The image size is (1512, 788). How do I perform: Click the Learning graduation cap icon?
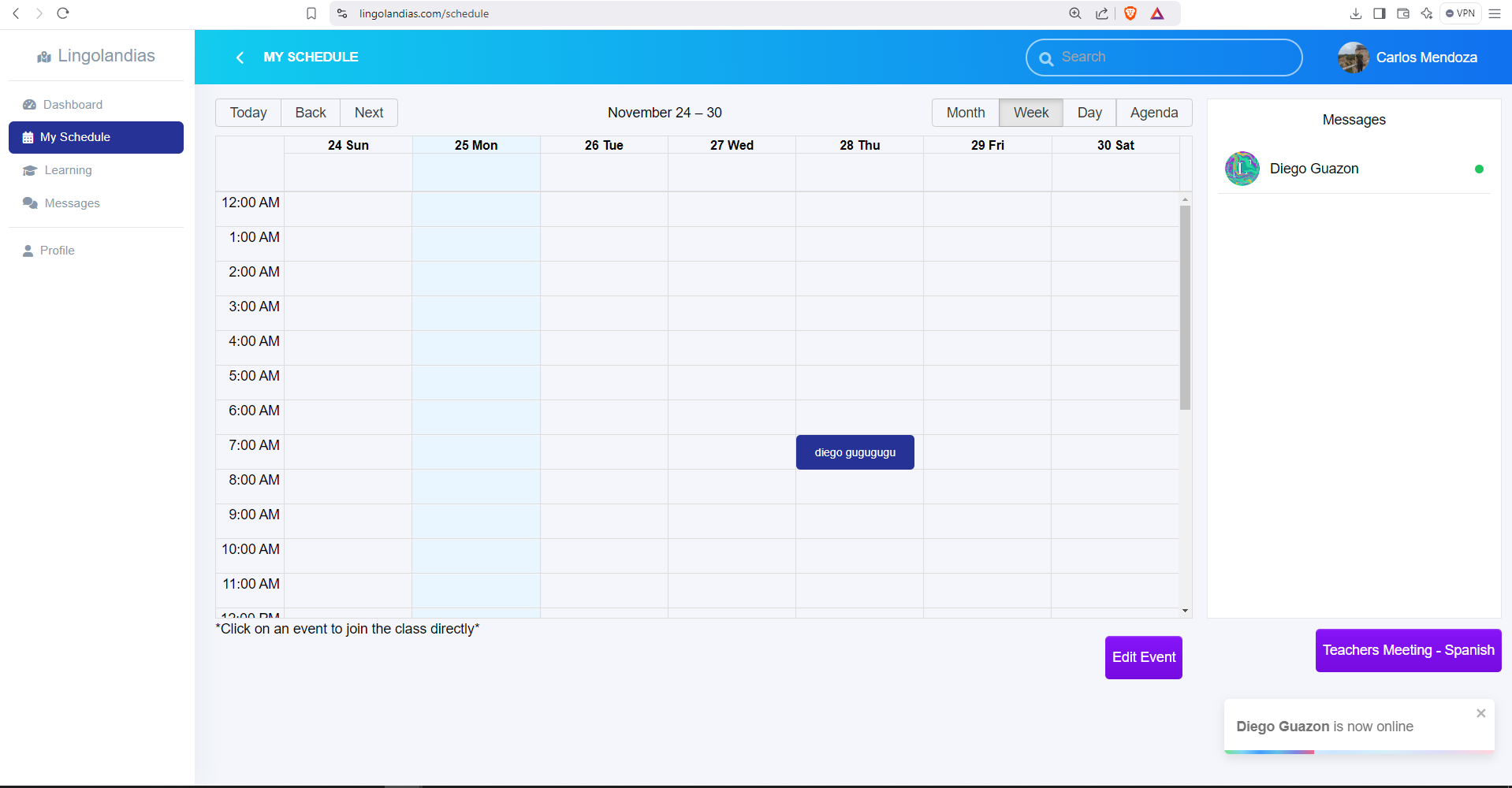tap(30, 170)
